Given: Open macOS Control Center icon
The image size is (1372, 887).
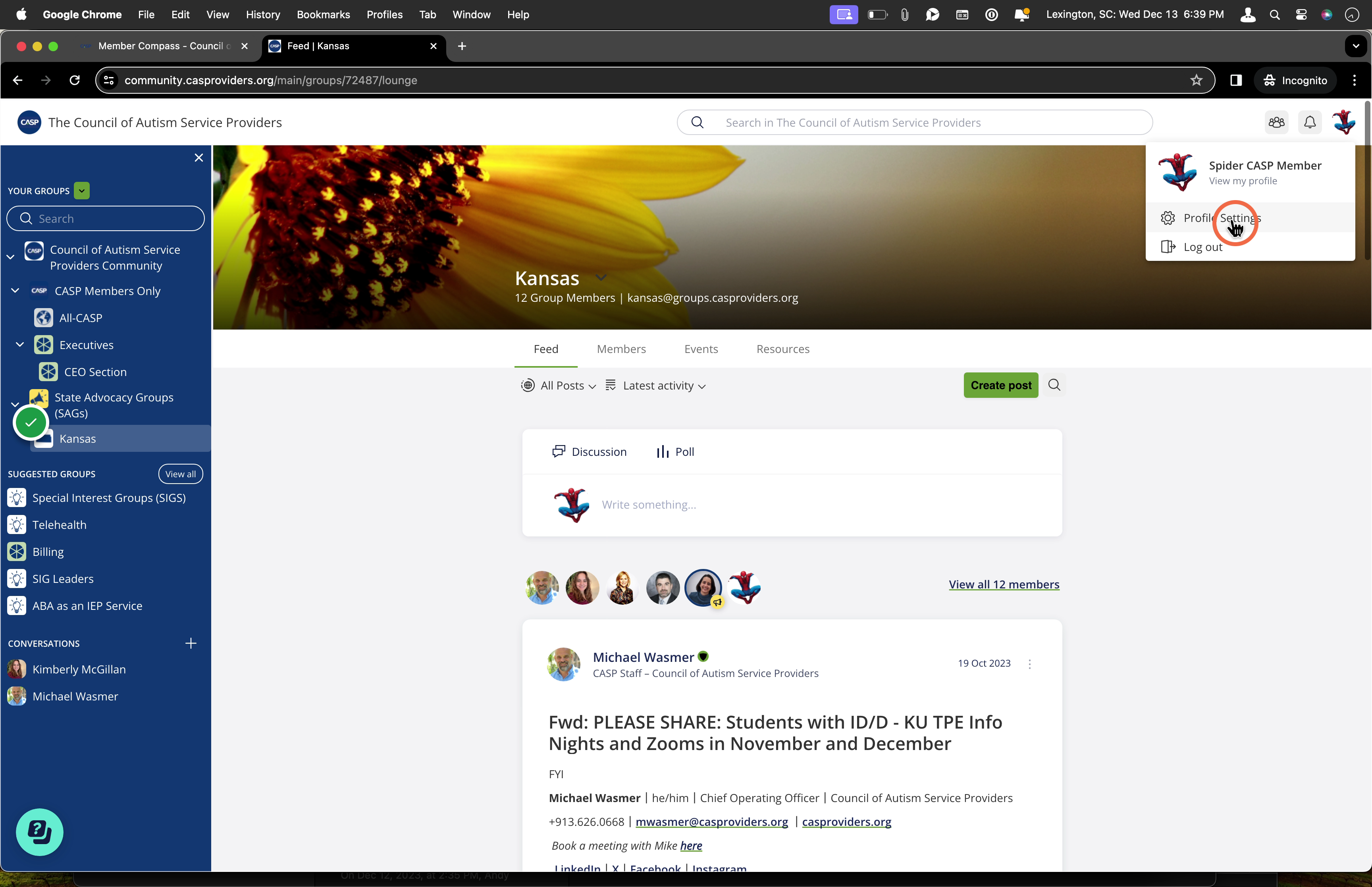Looking at the screenshot, I should pyautogui.click(x=1301, y=14).
